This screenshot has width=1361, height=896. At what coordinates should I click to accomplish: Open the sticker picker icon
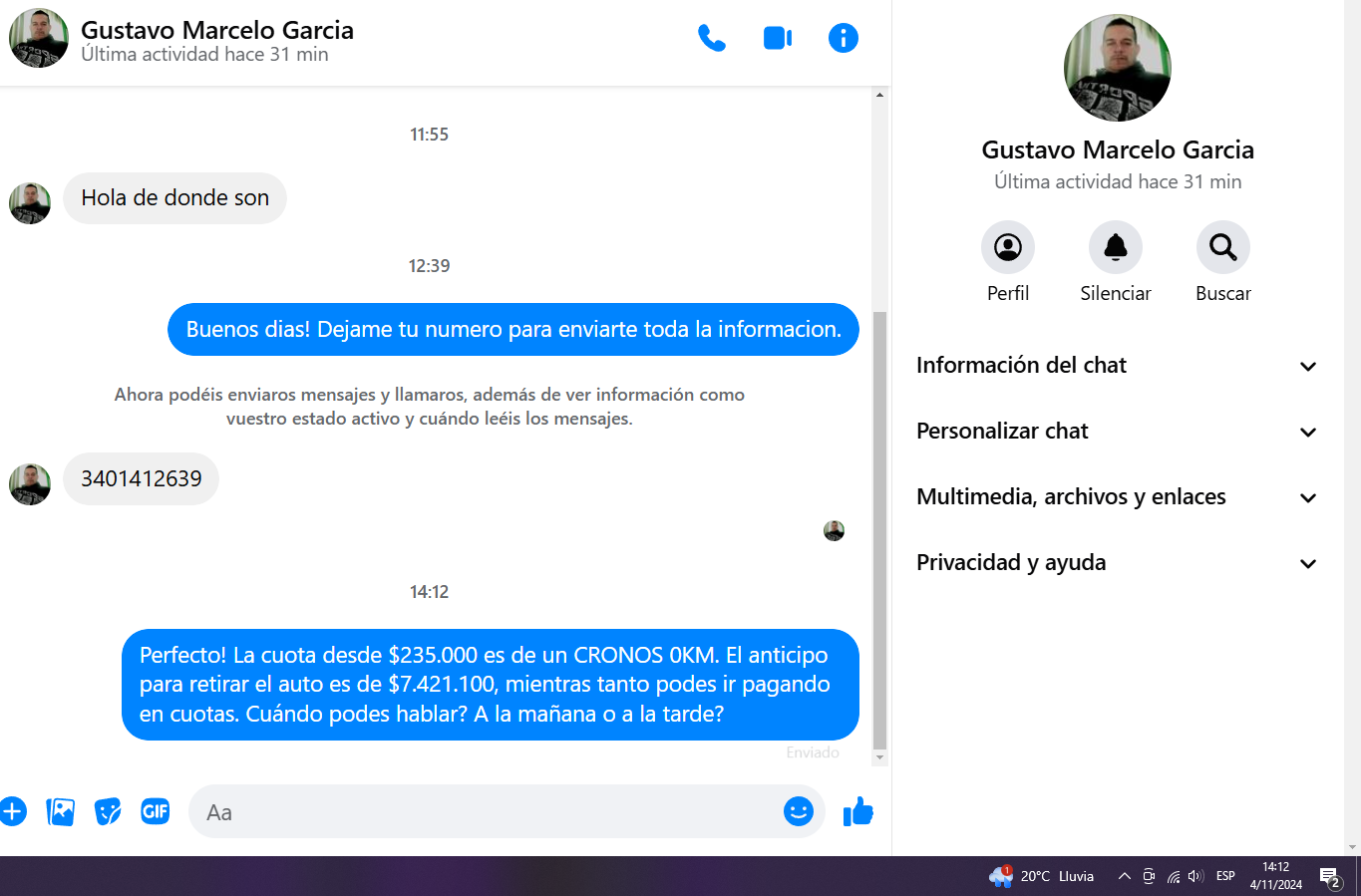pos(108,811)
